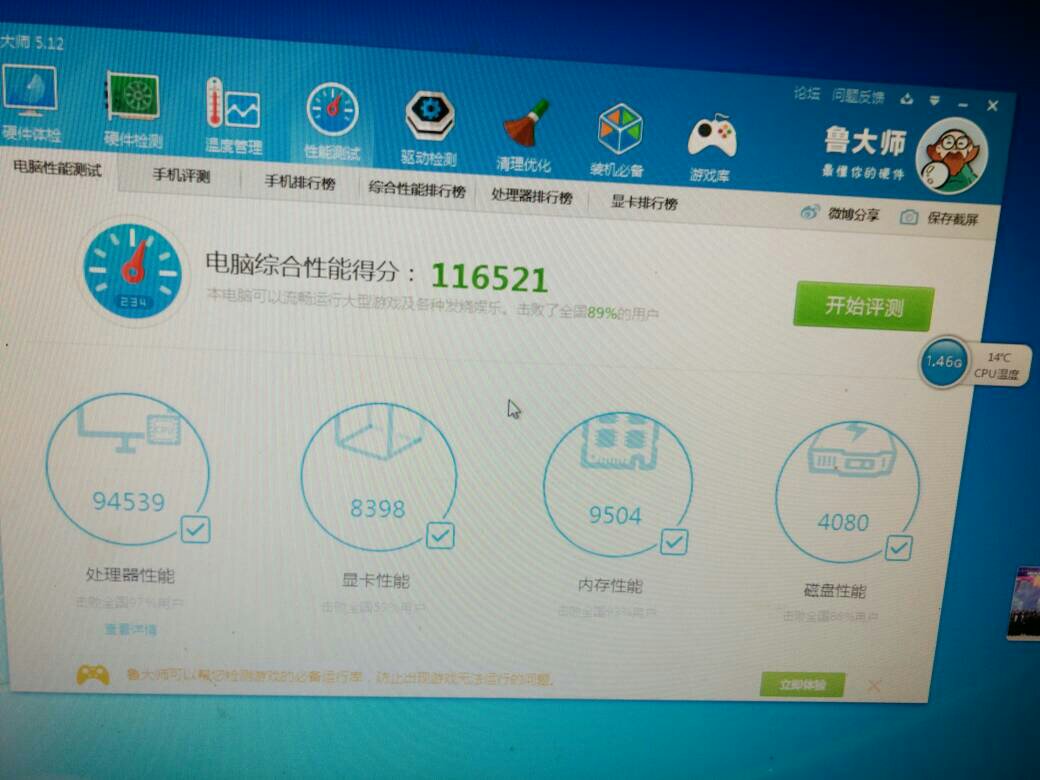Open 装机必备 essential software cube icon
This screenshot has width=1040, height=780.
click(619, 129)
